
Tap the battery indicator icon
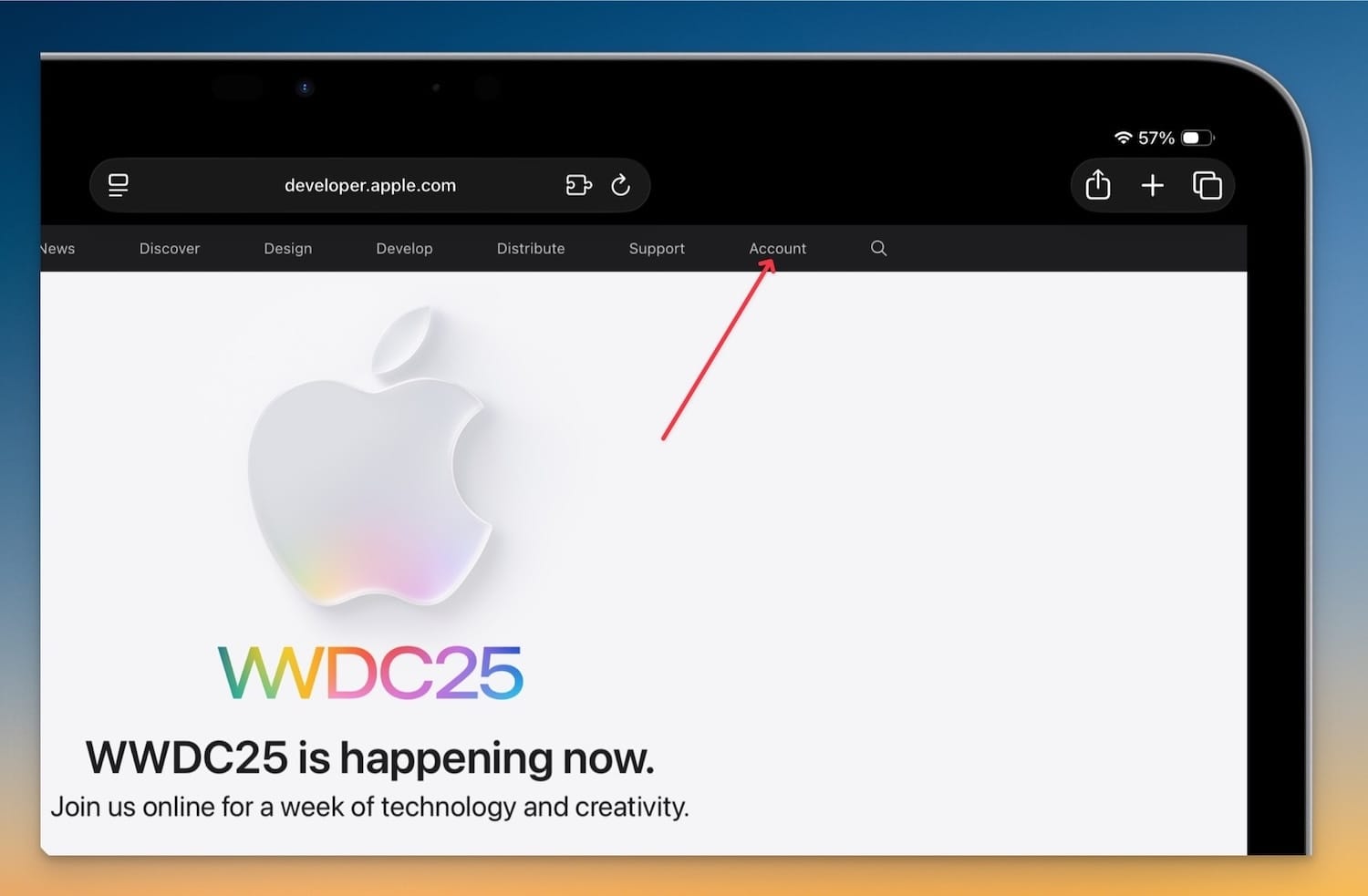[1197, 138]
